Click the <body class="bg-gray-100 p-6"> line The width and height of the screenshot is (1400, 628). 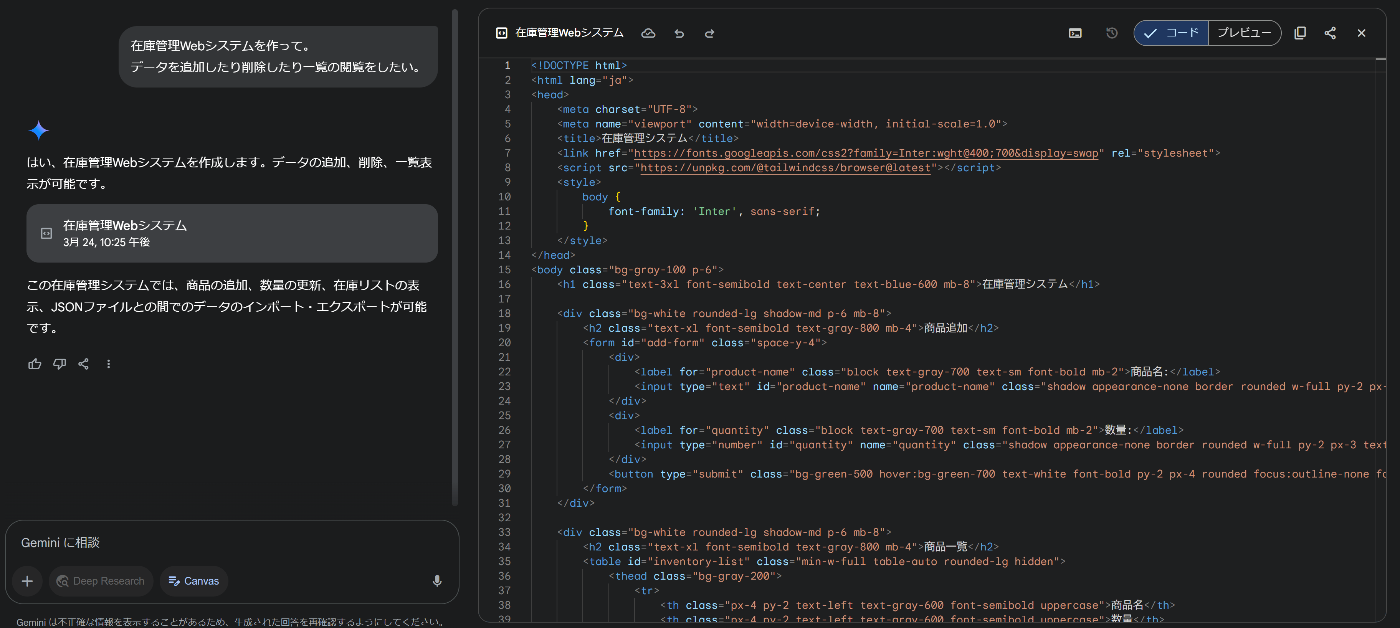tap(627, 269)
